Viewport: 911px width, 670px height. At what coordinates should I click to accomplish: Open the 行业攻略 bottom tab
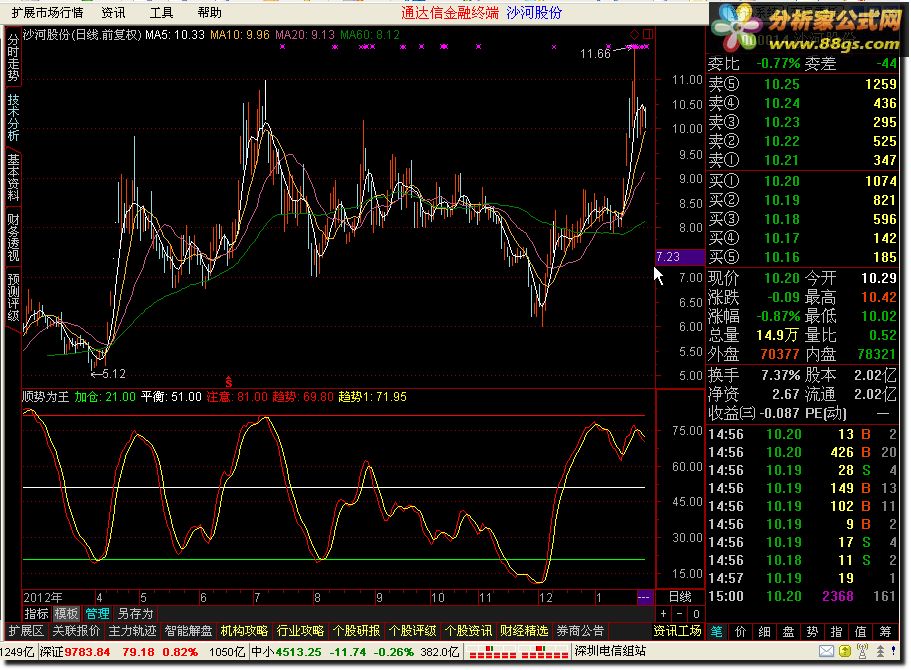300,631
